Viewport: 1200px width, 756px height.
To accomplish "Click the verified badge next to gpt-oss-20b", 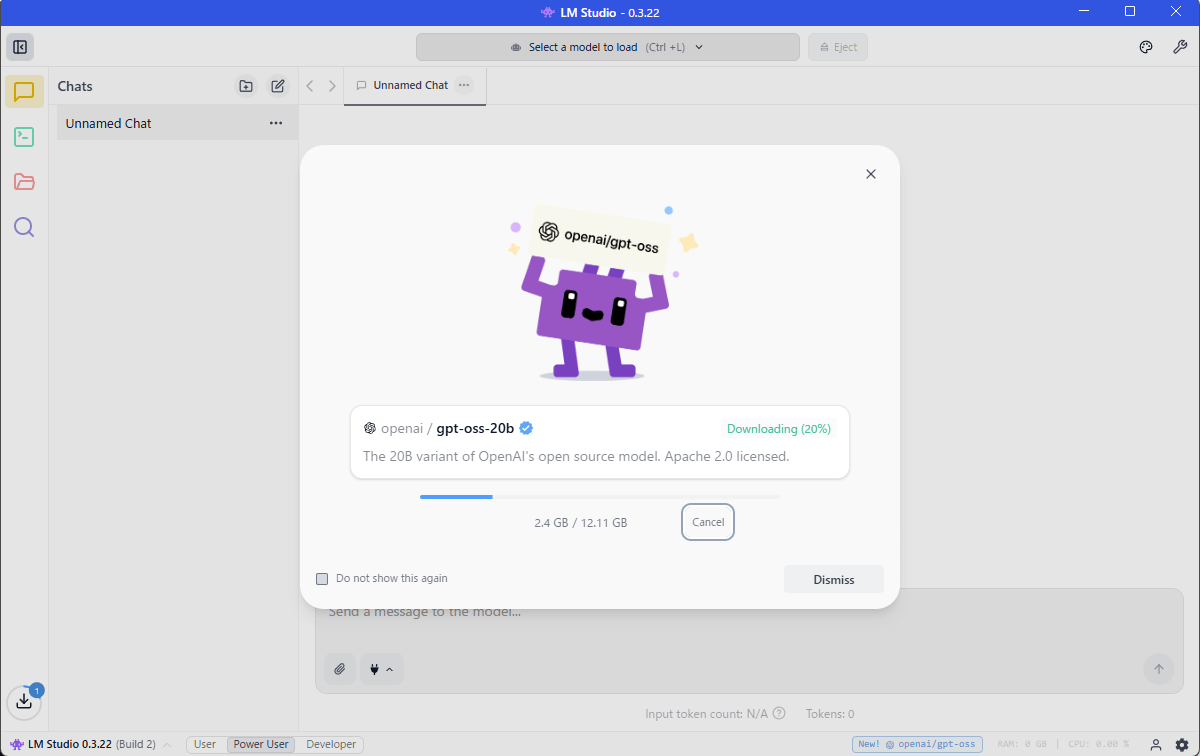I will [526, 428].
